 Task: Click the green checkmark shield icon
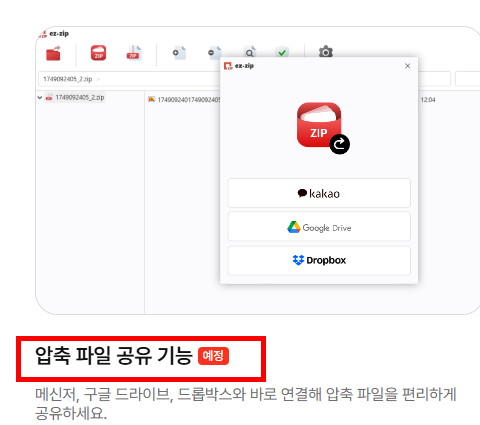pyautogui.click(x=282, y=52)
